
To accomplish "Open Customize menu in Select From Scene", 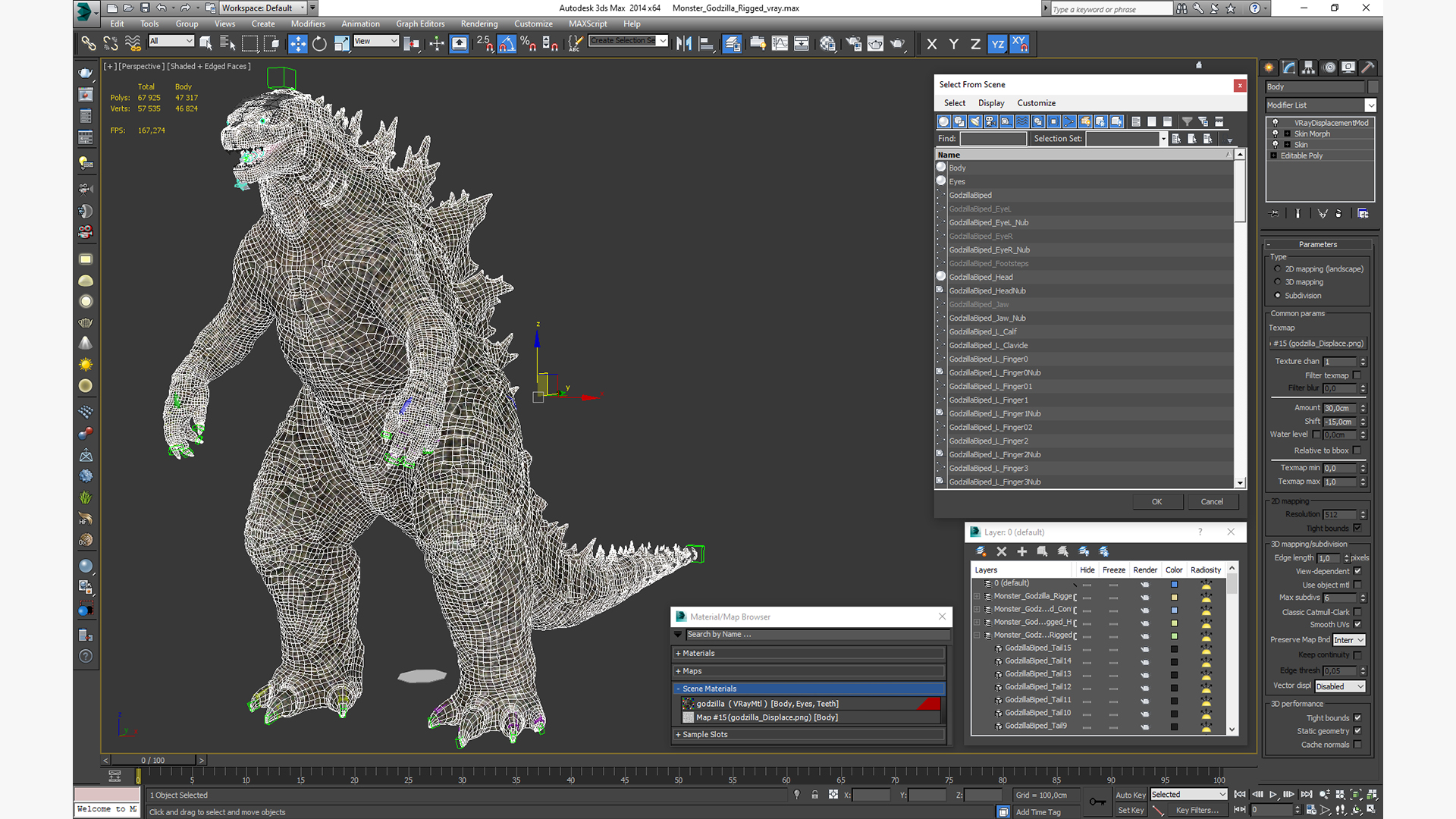I will coord(1036,103).
